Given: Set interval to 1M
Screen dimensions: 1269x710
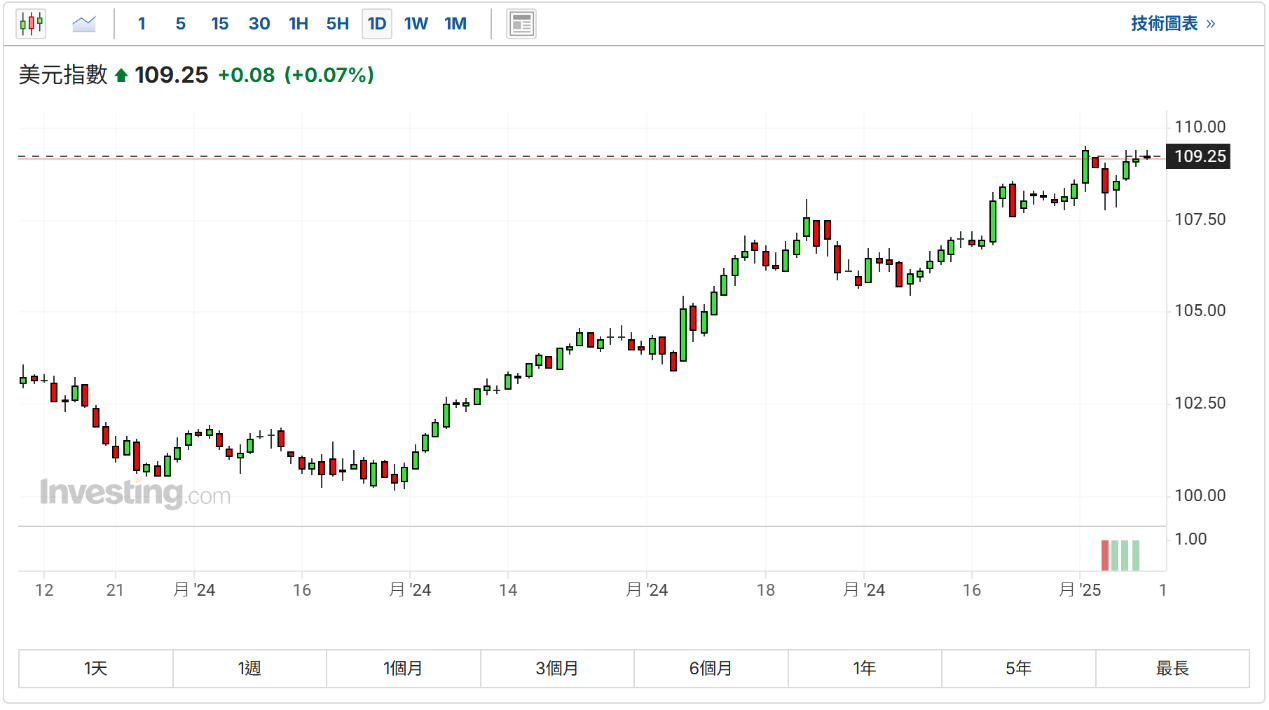Looking at the screenshot, I should [455, 23].
